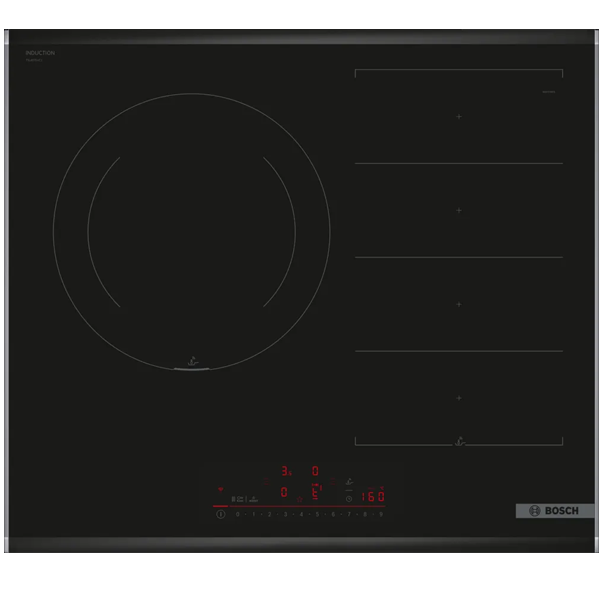Screen dimensions: 600x600
Task: Tap the star favourite symbol
Action: coord(300,499)
